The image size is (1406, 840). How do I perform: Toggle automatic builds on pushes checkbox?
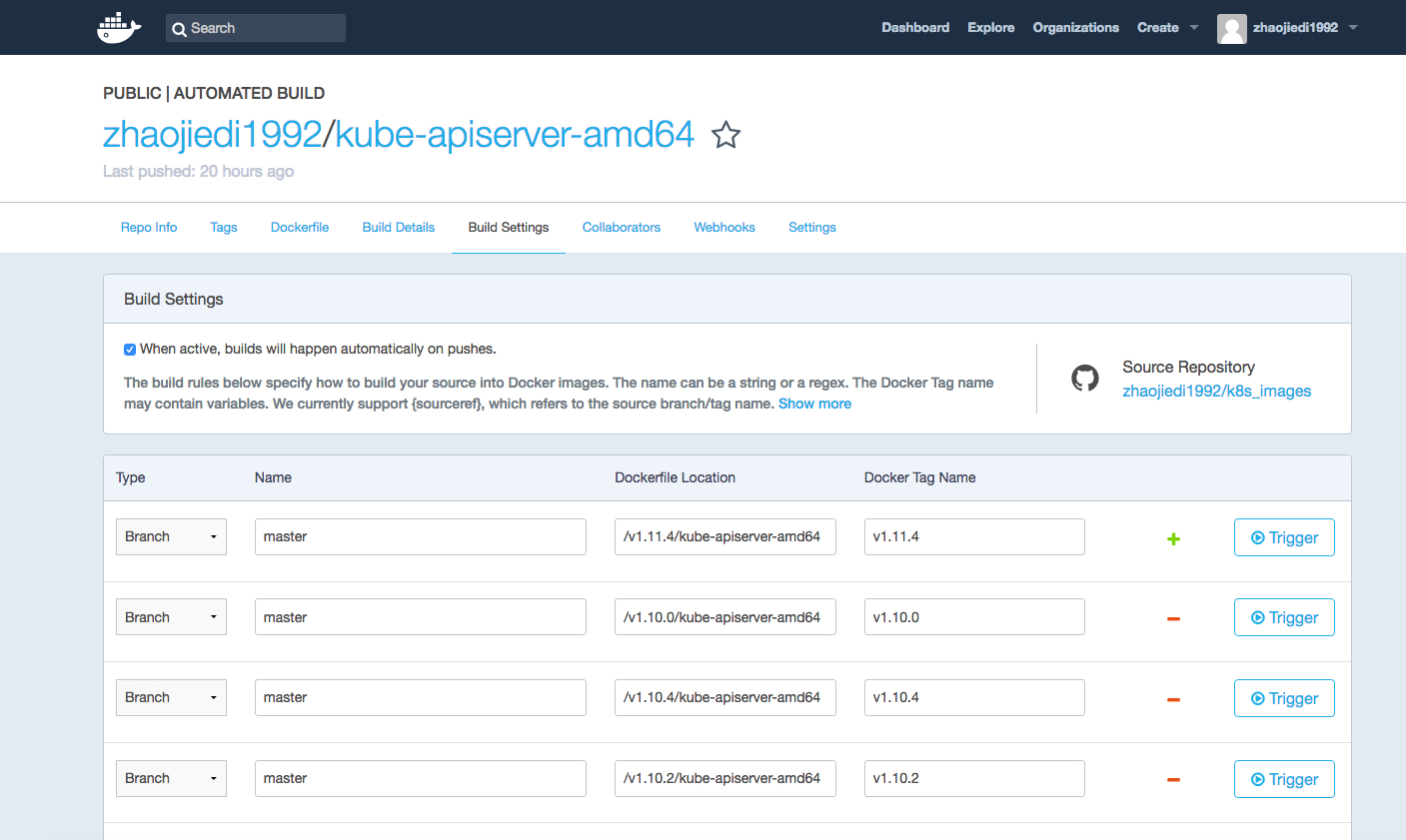point(130,350)
